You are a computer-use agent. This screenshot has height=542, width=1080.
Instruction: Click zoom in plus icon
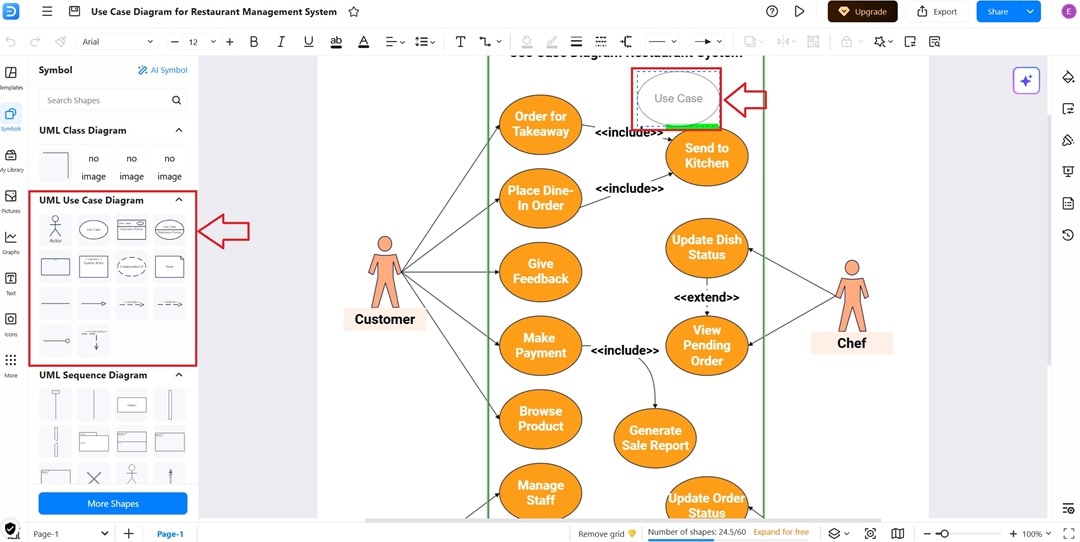coord(1013,534)
